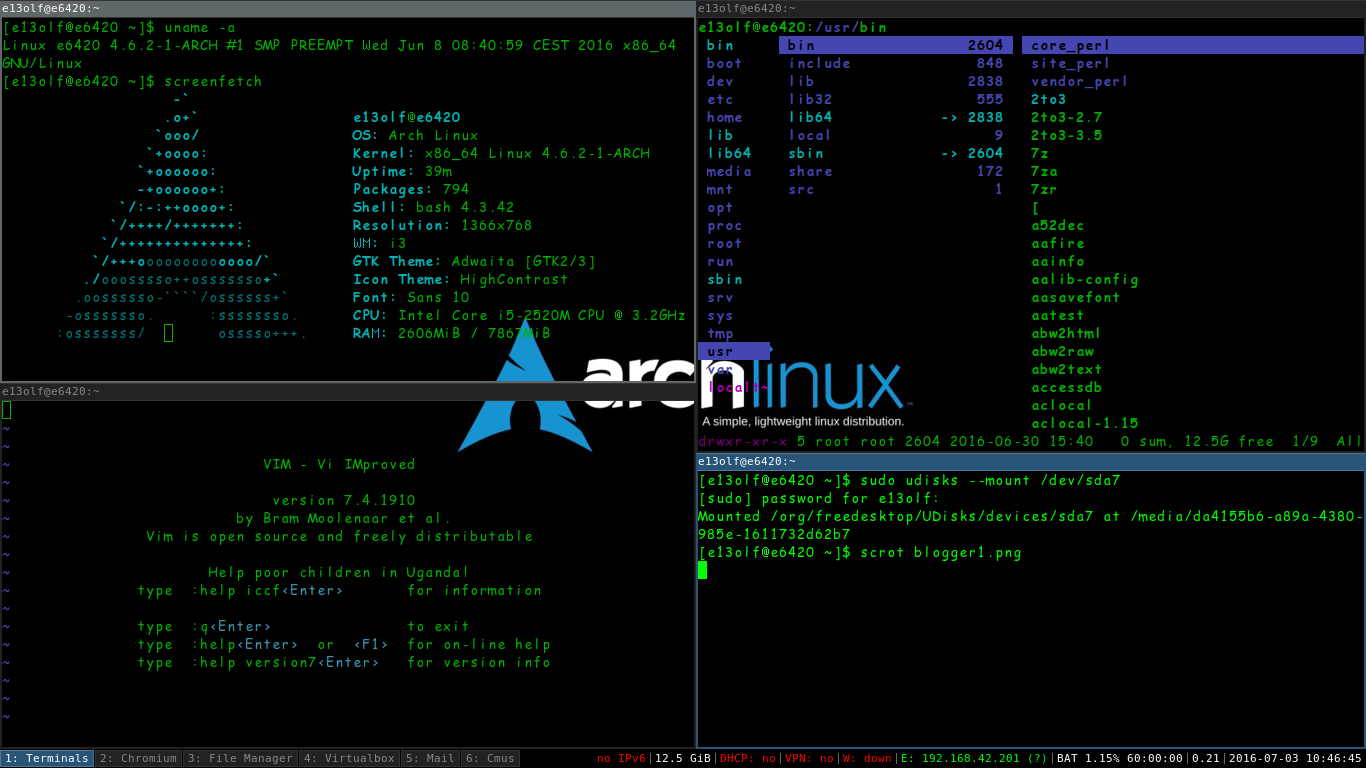This screenshot has width=1366, height=768.
Task: Open workspace 3: File Manager
Action: coord(240,758)
